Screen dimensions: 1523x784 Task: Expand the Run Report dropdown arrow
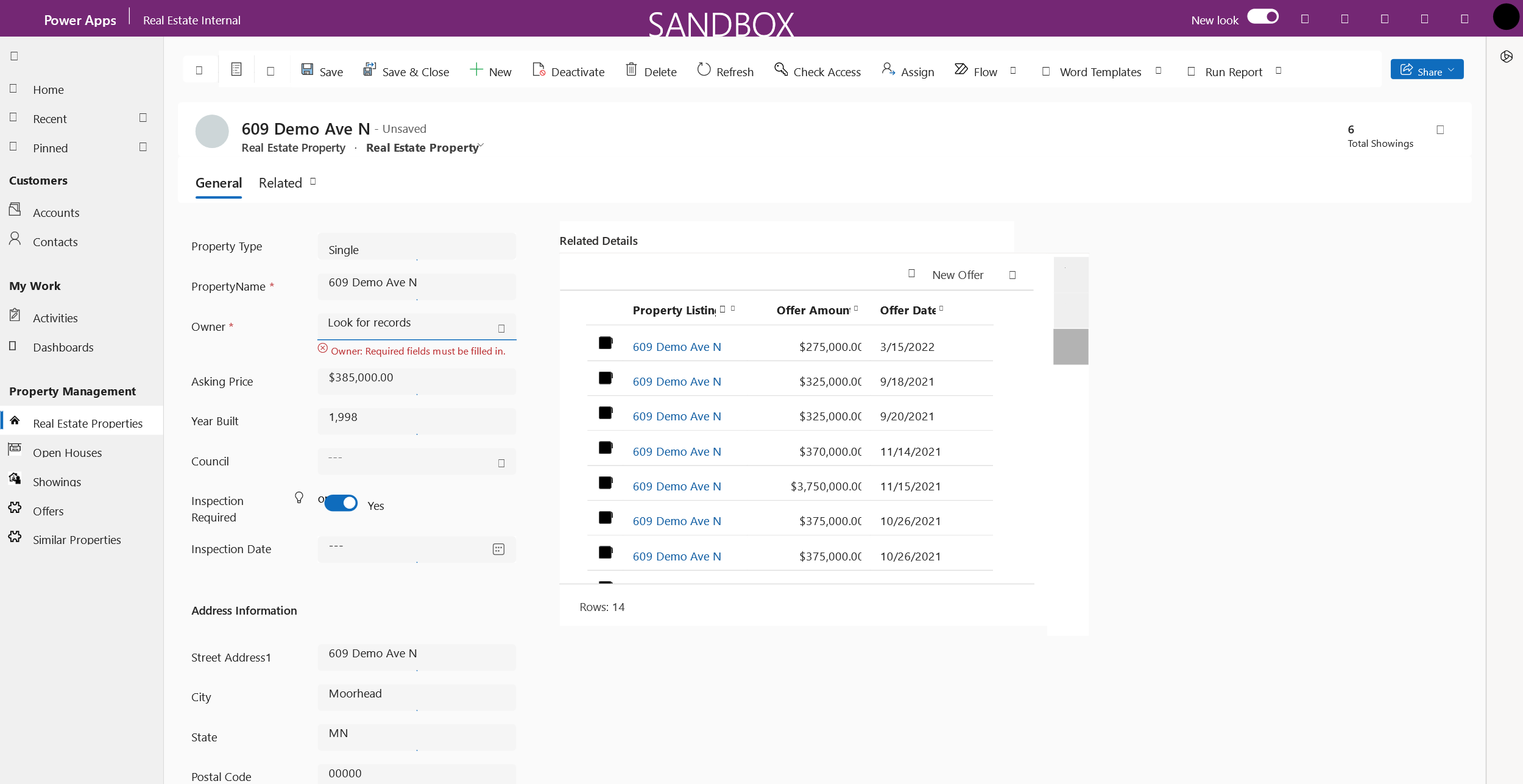1279,71
